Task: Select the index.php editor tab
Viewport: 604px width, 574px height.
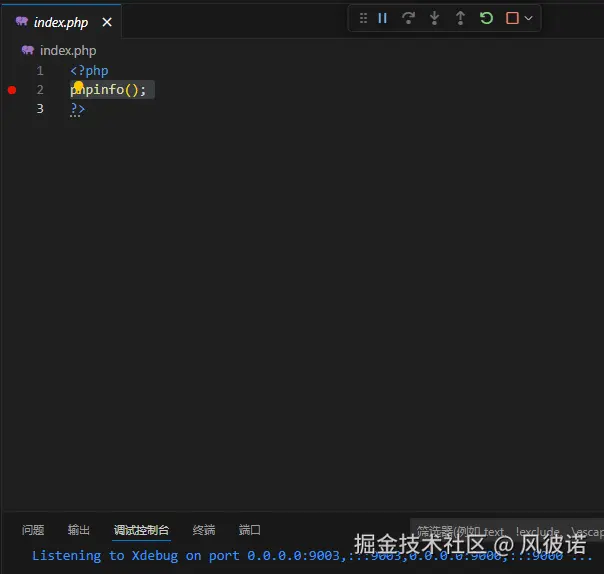Action: [x=61, y=22]
